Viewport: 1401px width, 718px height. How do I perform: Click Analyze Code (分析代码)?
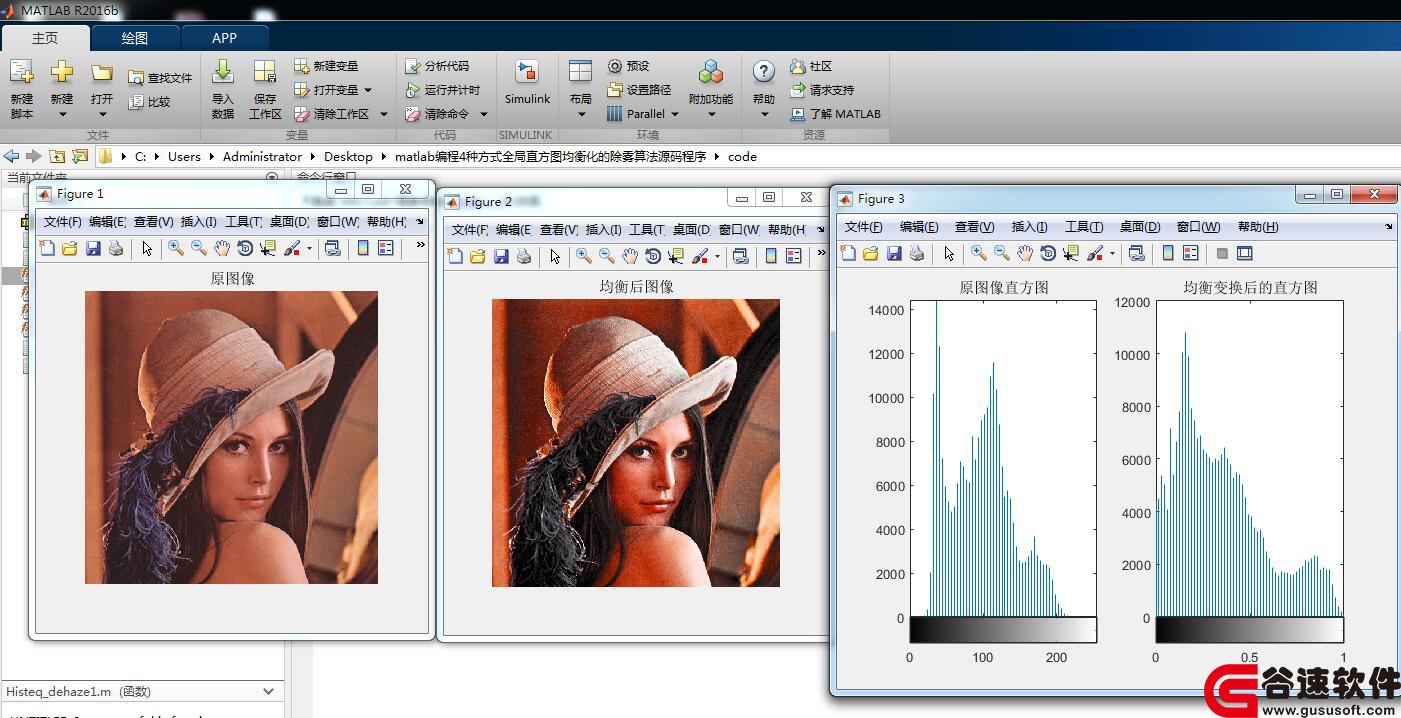coord(437,66)
